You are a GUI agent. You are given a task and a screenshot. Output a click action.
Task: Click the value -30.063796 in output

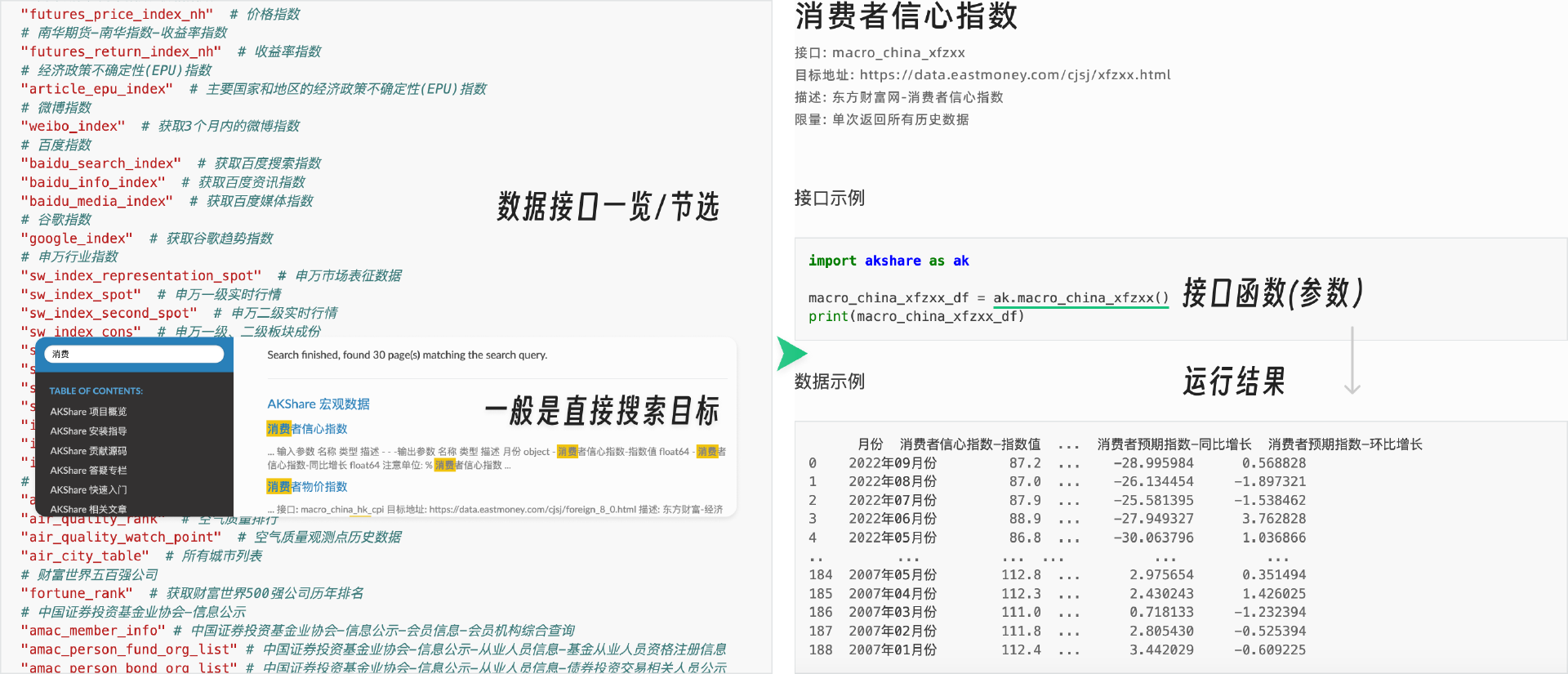coord(1153,538)
